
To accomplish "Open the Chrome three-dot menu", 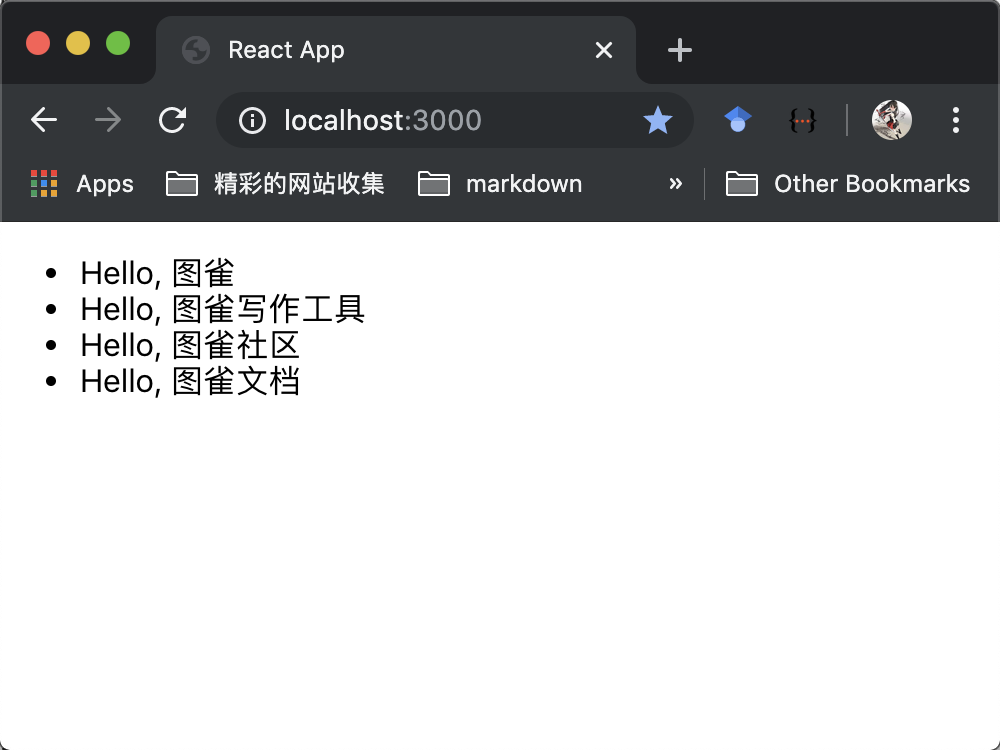I will [x=955, y=120].
